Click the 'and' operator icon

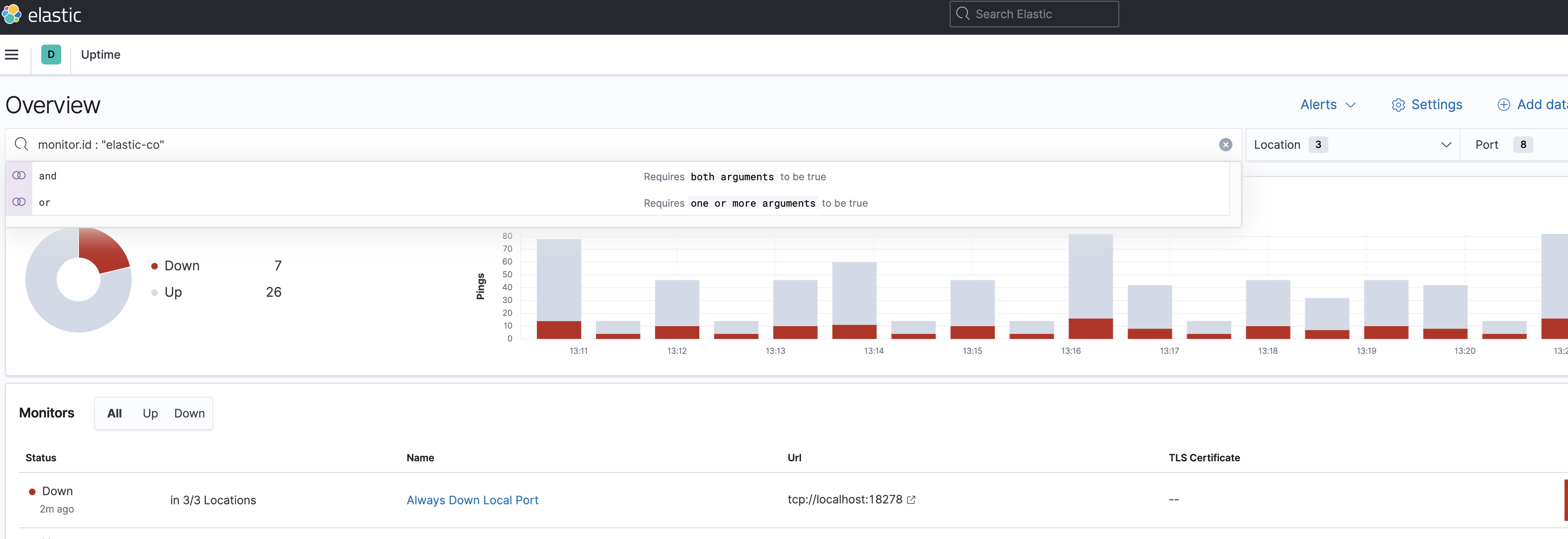[19, 176]
